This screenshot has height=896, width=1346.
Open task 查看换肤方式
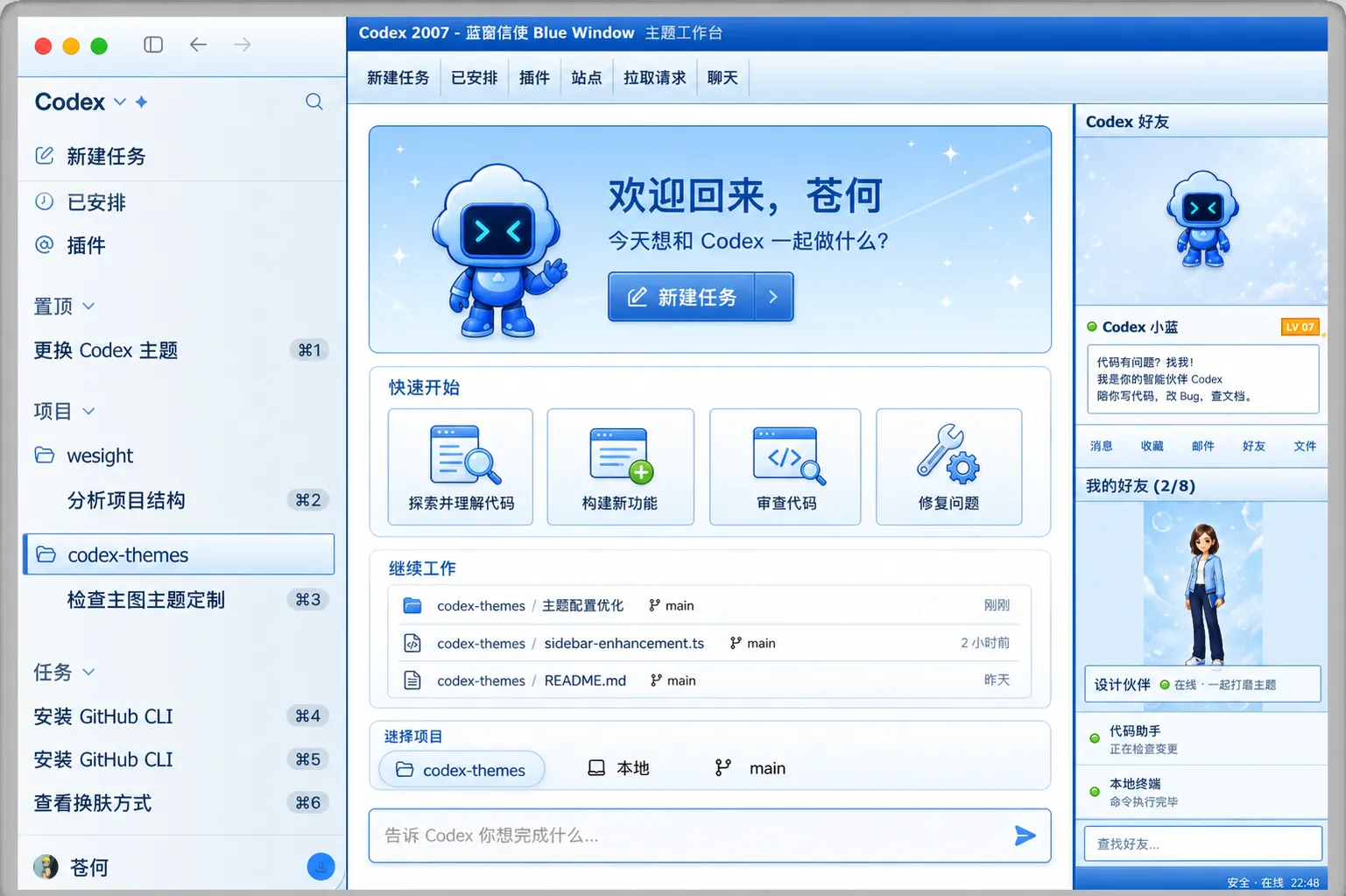181,803
